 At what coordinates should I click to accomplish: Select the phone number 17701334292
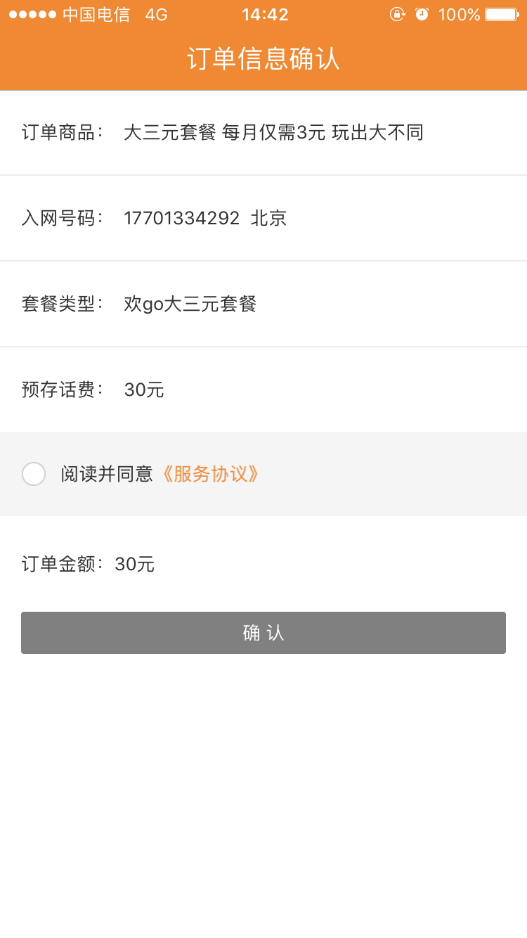coord(182,218)
